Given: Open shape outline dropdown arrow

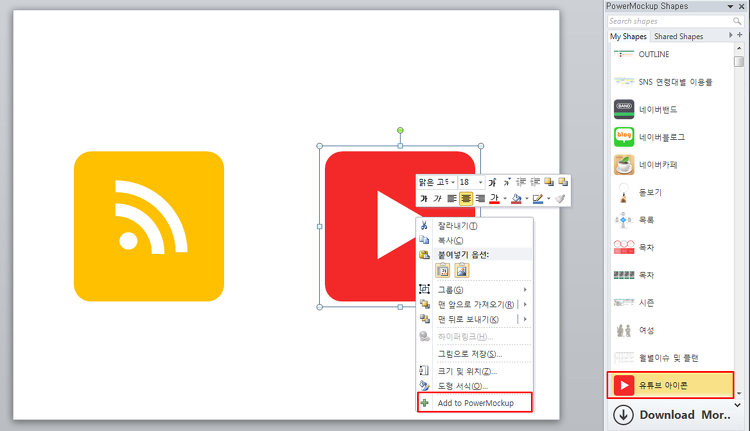Looking at the screenshot, I should click(x=549, y=199).
